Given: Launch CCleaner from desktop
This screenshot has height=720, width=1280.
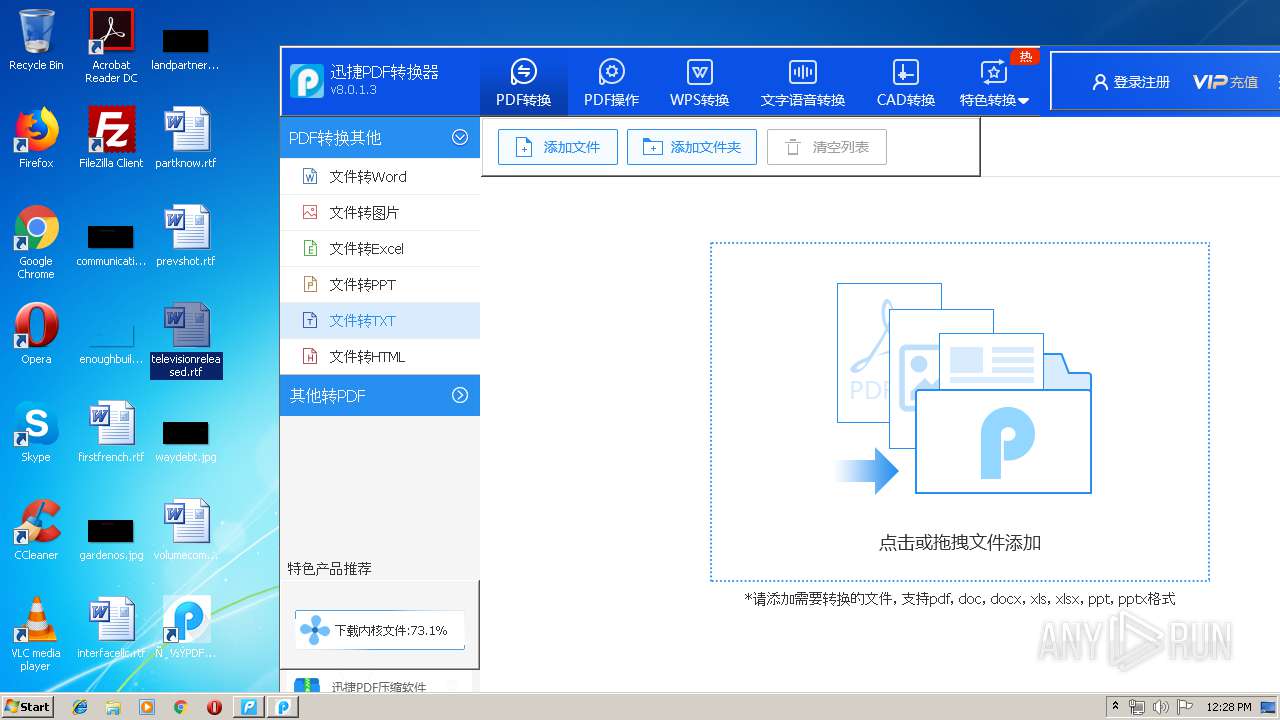Looking at the screenshot, I should [36, 530].
